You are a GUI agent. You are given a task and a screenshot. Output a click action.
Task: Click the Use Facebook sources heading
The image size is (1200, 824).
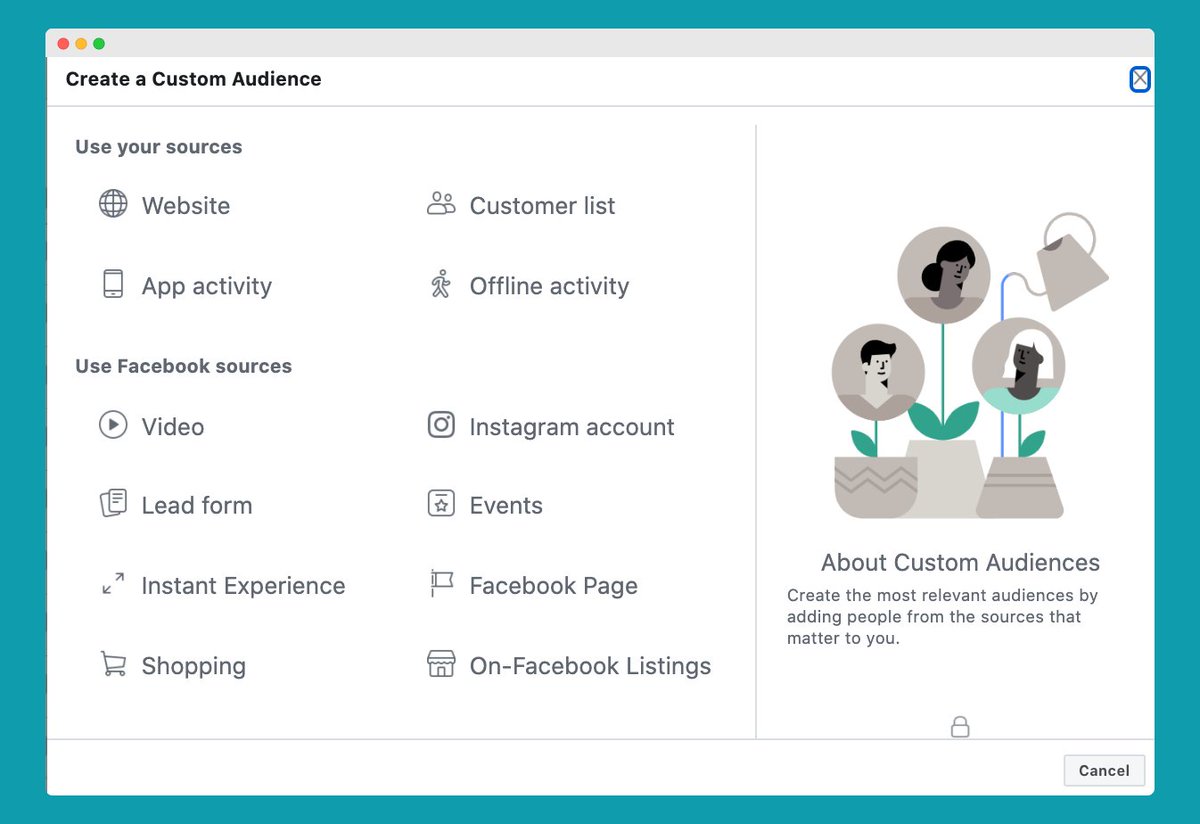pyautogui.click(x=184, y=366)
